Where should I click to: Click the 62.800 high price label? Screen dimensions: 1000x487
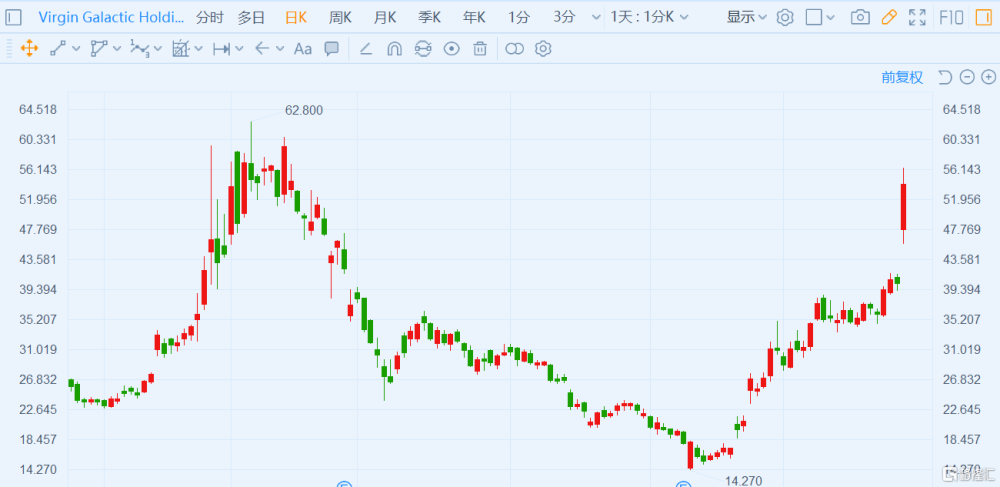(304, 110)
